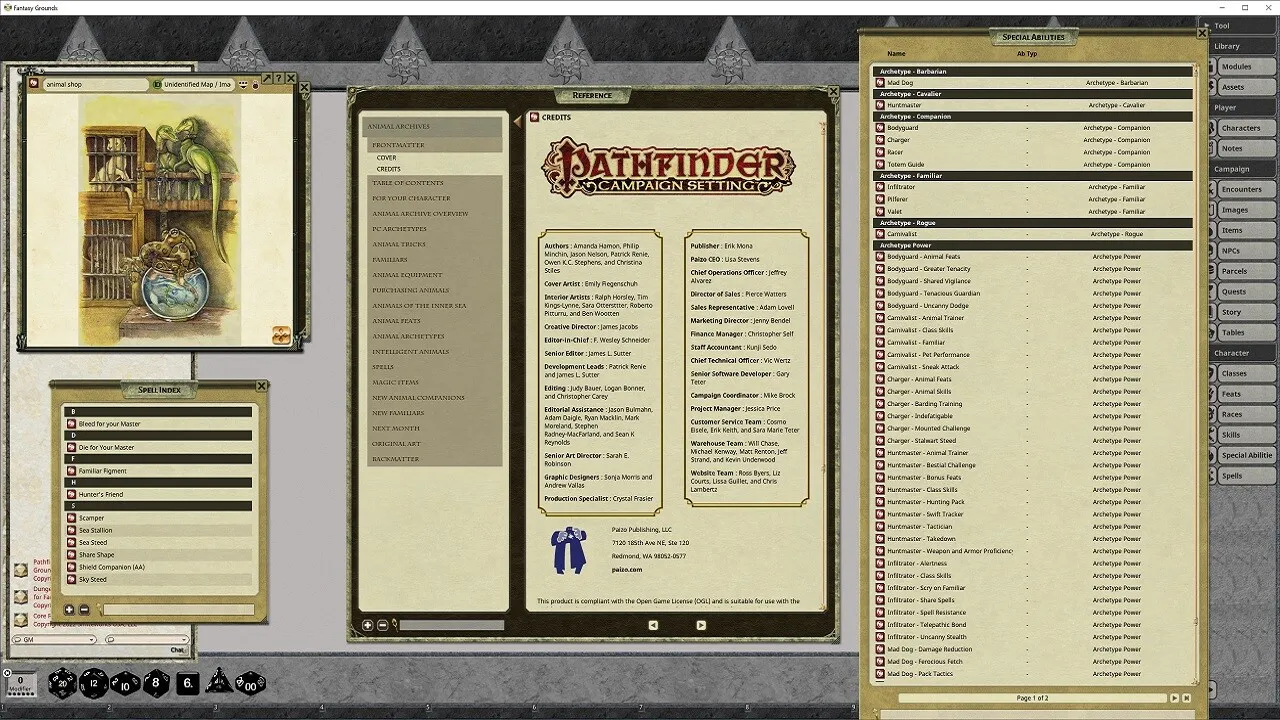Open help for the animal shop window
1280x720 pixels.
[x=278, y=78]
